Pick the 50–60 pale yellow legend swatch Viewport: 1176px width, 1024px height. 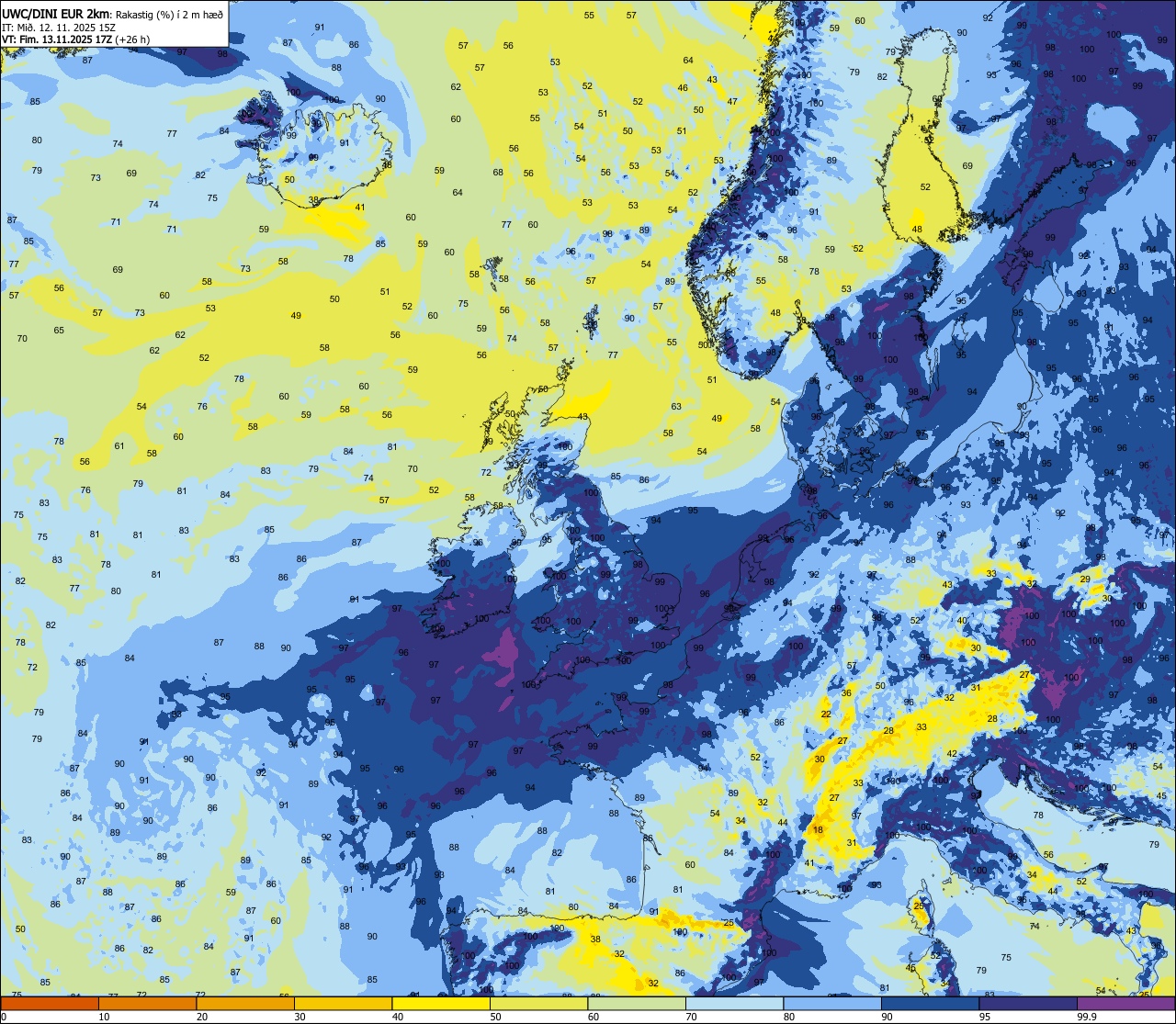pos(538,1004)
